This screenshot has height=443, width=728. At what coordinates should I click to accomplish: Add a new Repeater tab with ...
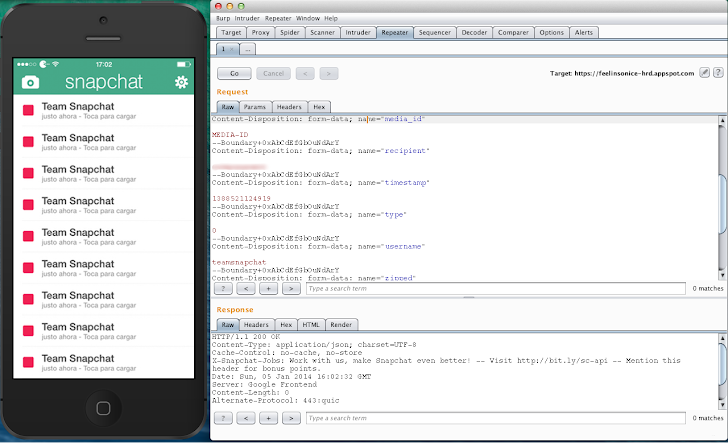(x=248, y=49)
